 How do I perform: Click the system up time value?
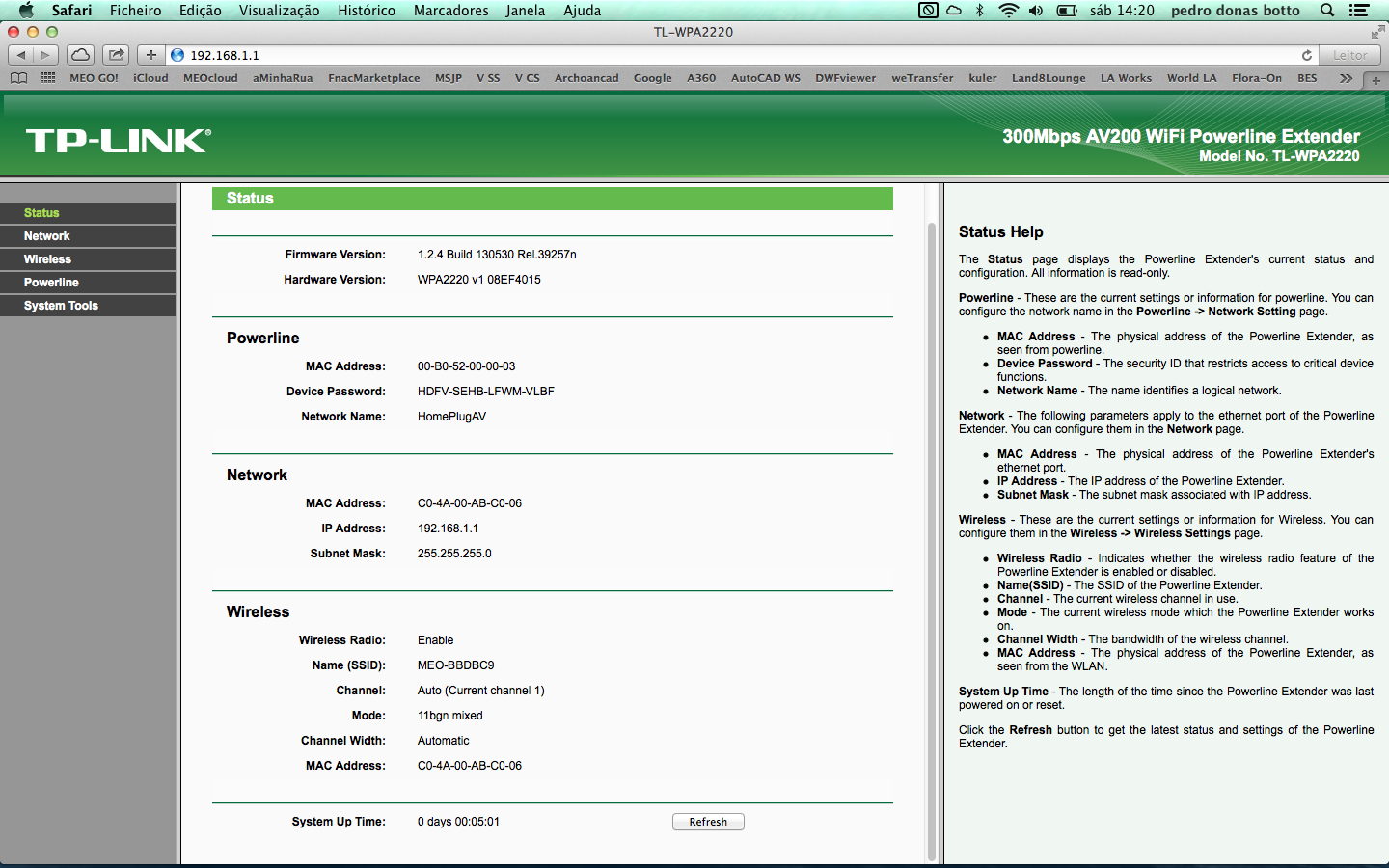click(x=458, y=822)
